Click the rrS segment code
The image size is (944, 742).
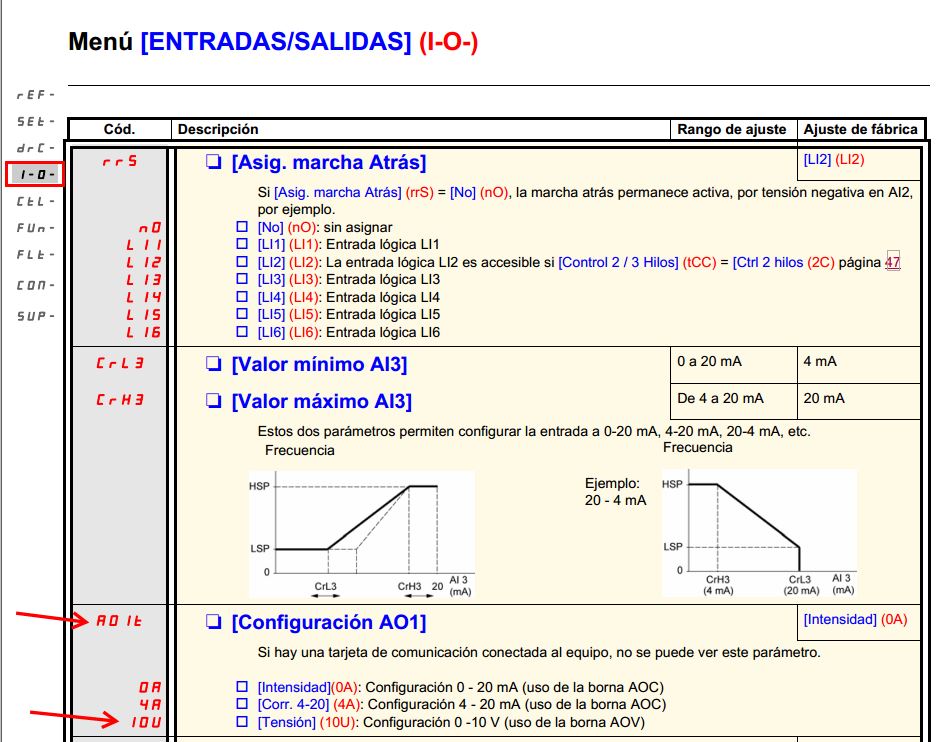click(x=120, y=161)
